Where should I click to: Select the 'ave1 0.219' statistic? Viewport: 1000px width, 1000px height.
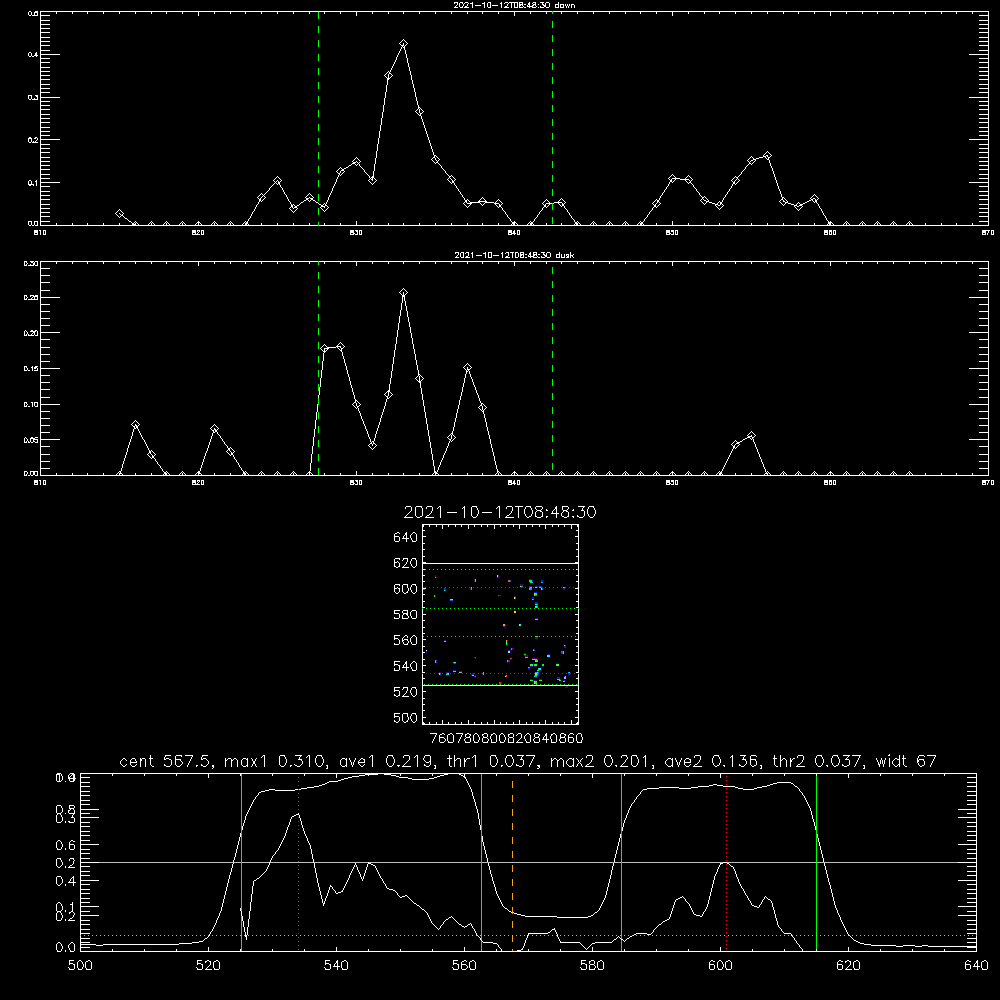tap(390, 761)
